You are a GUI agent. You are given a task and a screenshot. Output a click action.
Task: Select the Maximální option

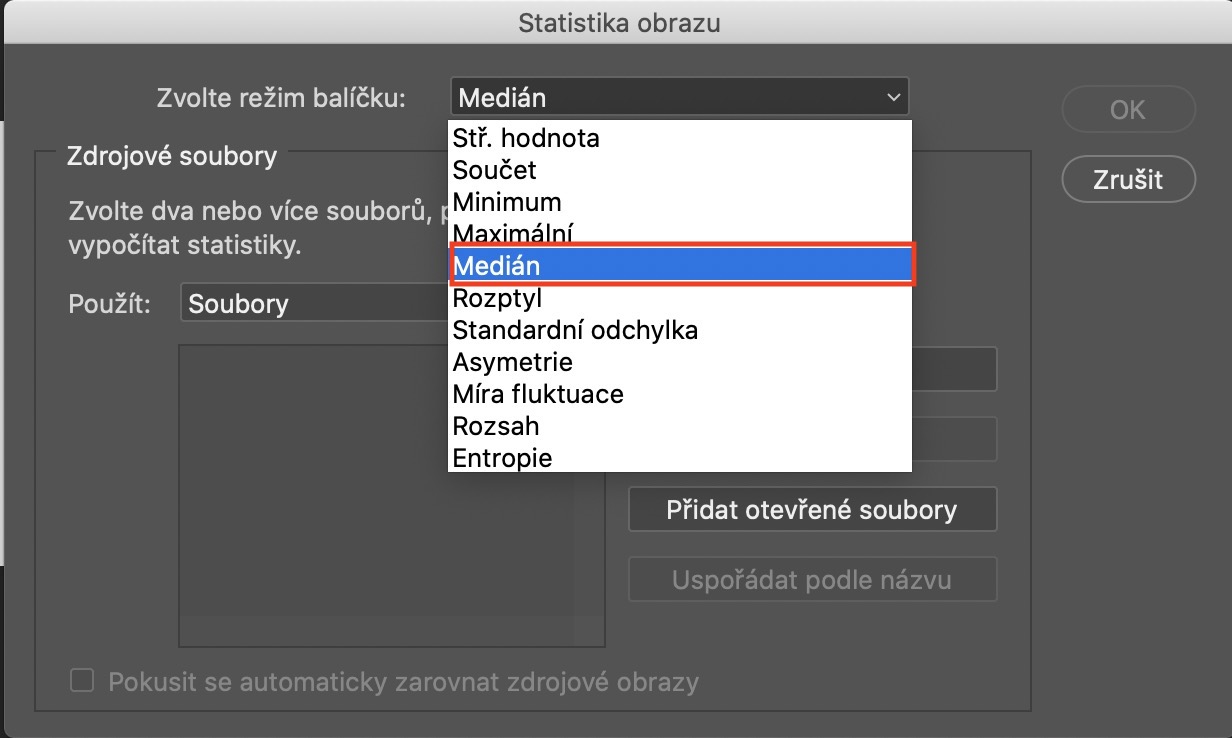click(512, 234)
